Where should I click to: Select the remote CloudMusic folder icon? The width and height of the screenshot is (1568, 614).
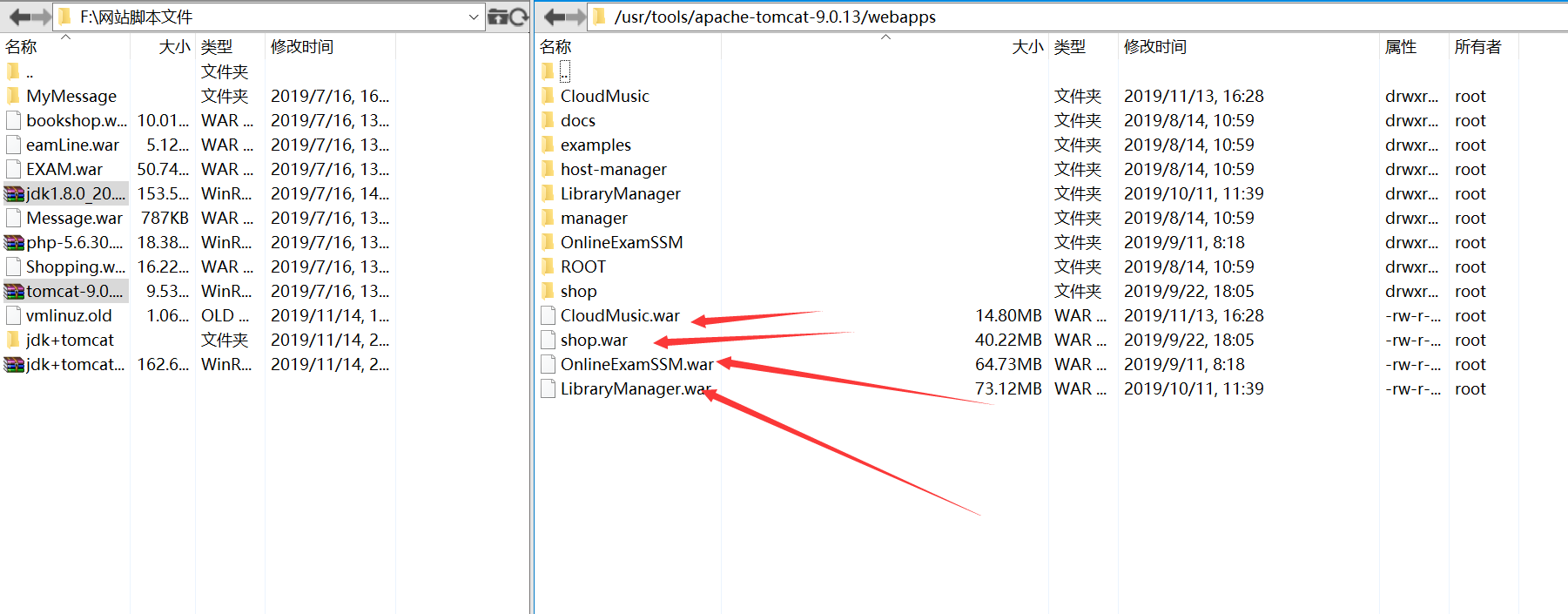pos(548,96)
